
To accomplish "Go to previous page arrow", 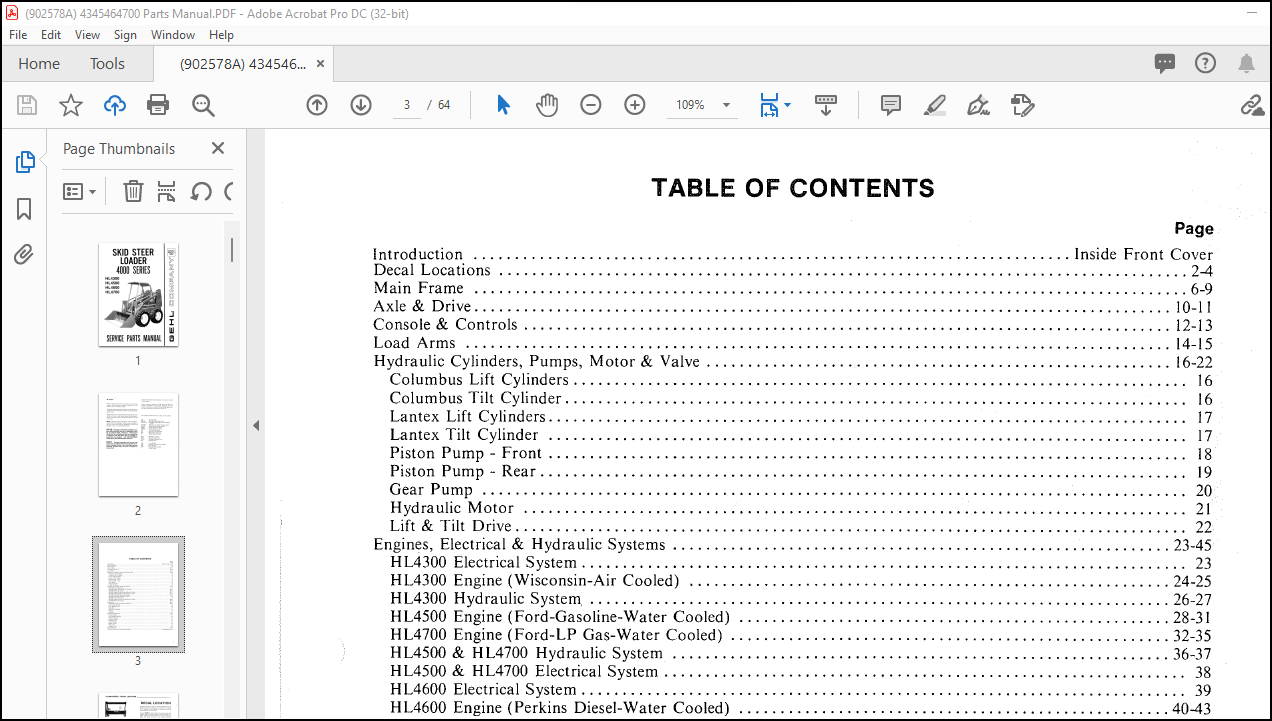I will 317,105.
